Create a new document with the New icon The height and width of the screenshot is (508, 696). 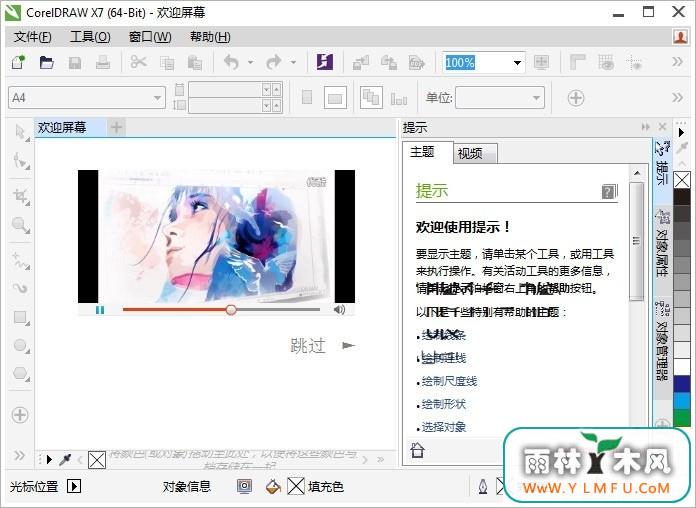[x=18, y=62]
